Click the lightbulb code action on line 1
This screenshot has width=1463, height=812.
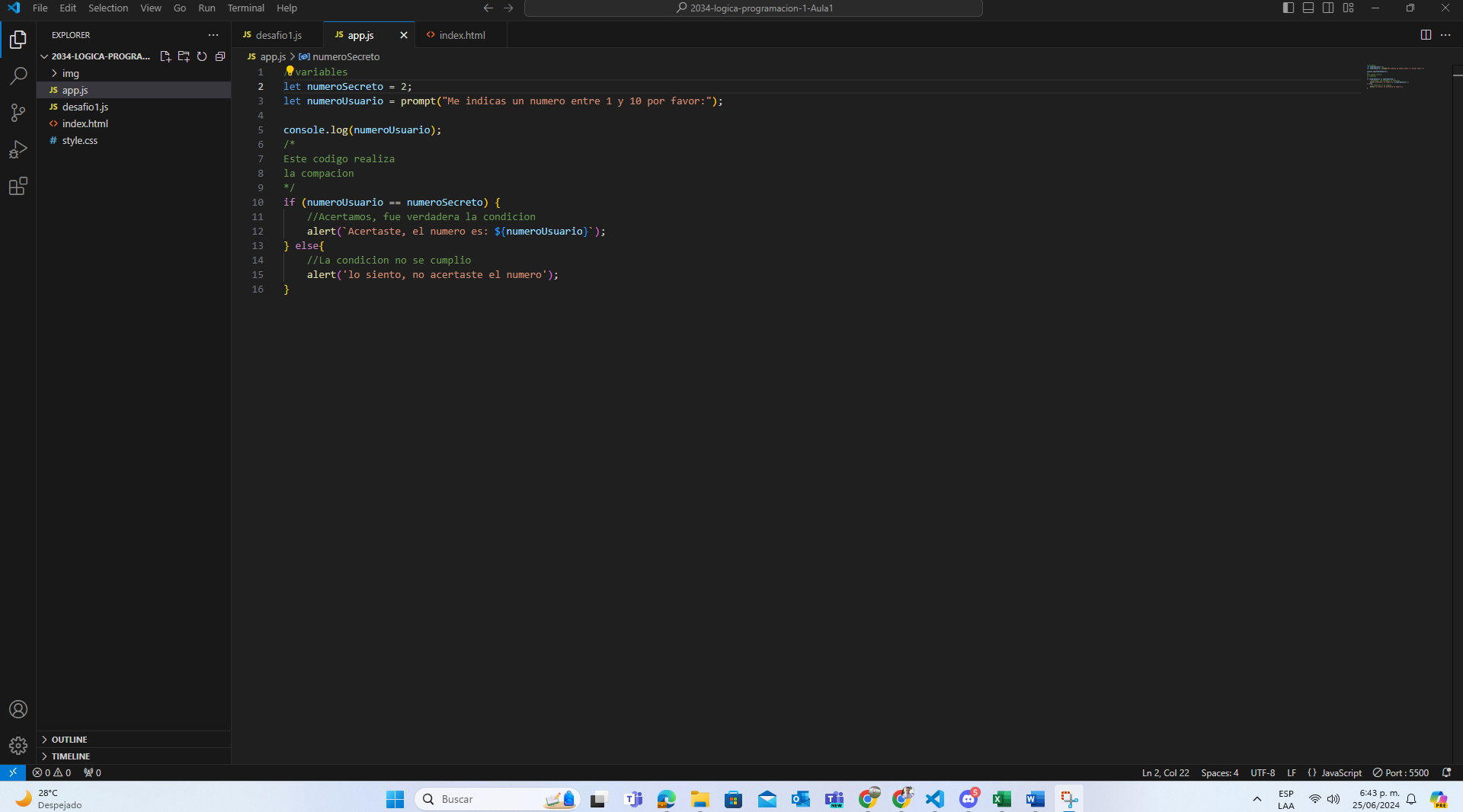coord(290,71)
